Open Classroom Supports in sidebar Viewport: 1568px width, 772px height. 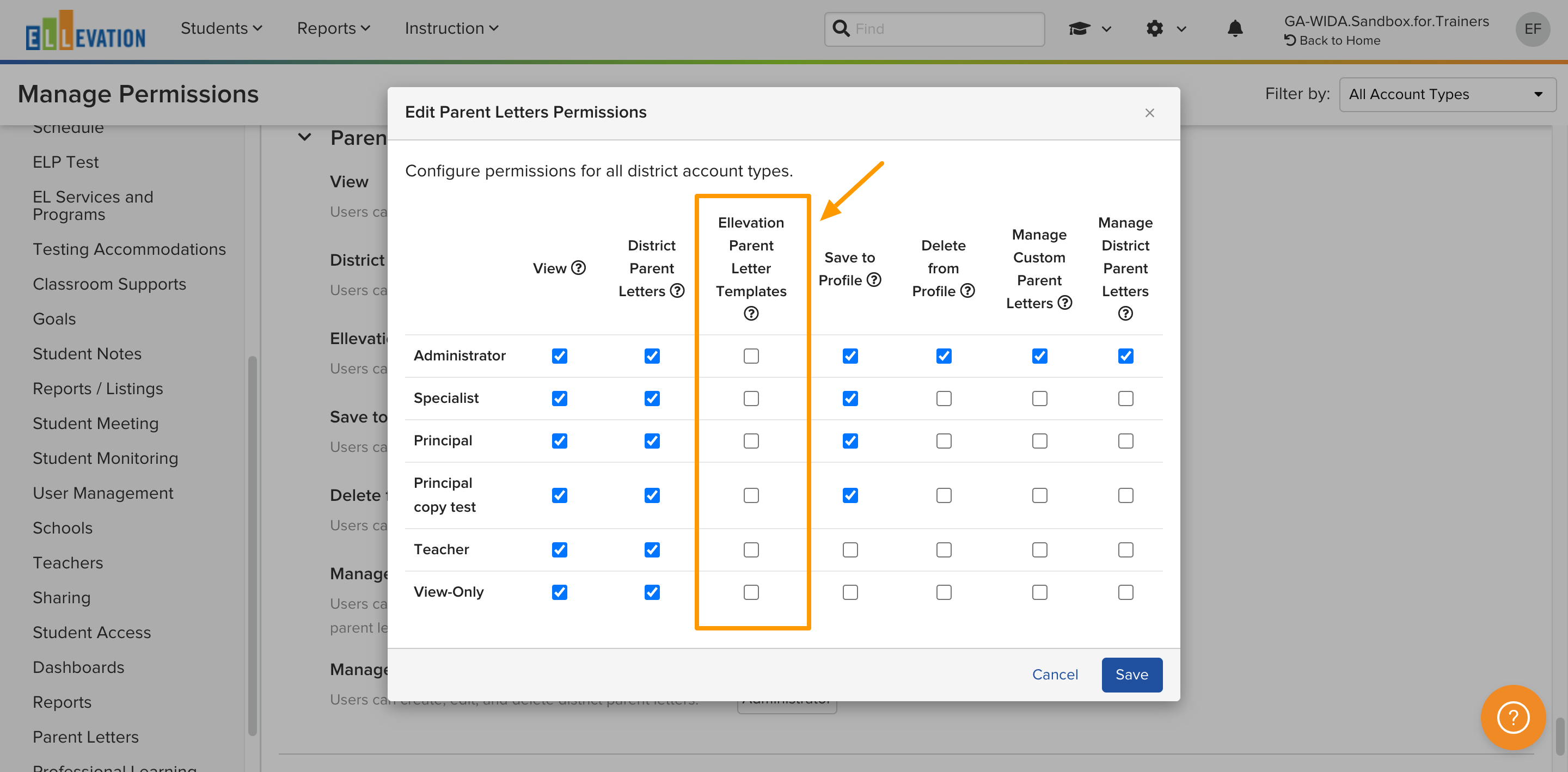[x=109, y=284]
